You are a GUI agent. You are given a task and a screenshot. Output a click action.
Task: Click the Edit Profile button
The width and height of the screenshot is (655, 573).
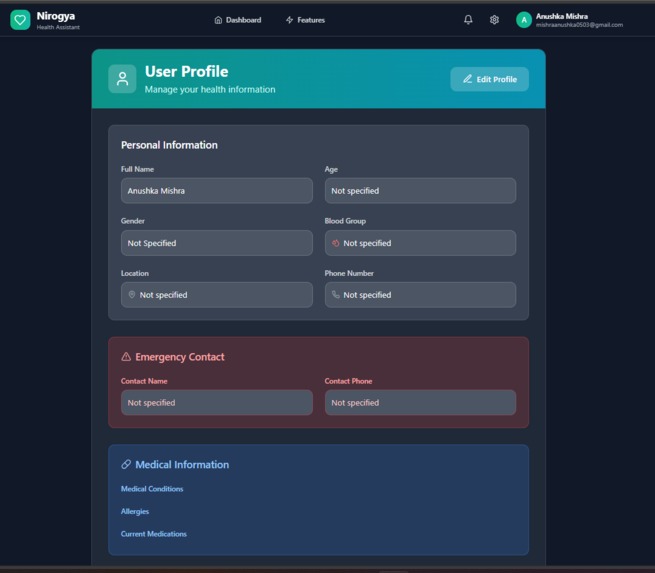490,79
